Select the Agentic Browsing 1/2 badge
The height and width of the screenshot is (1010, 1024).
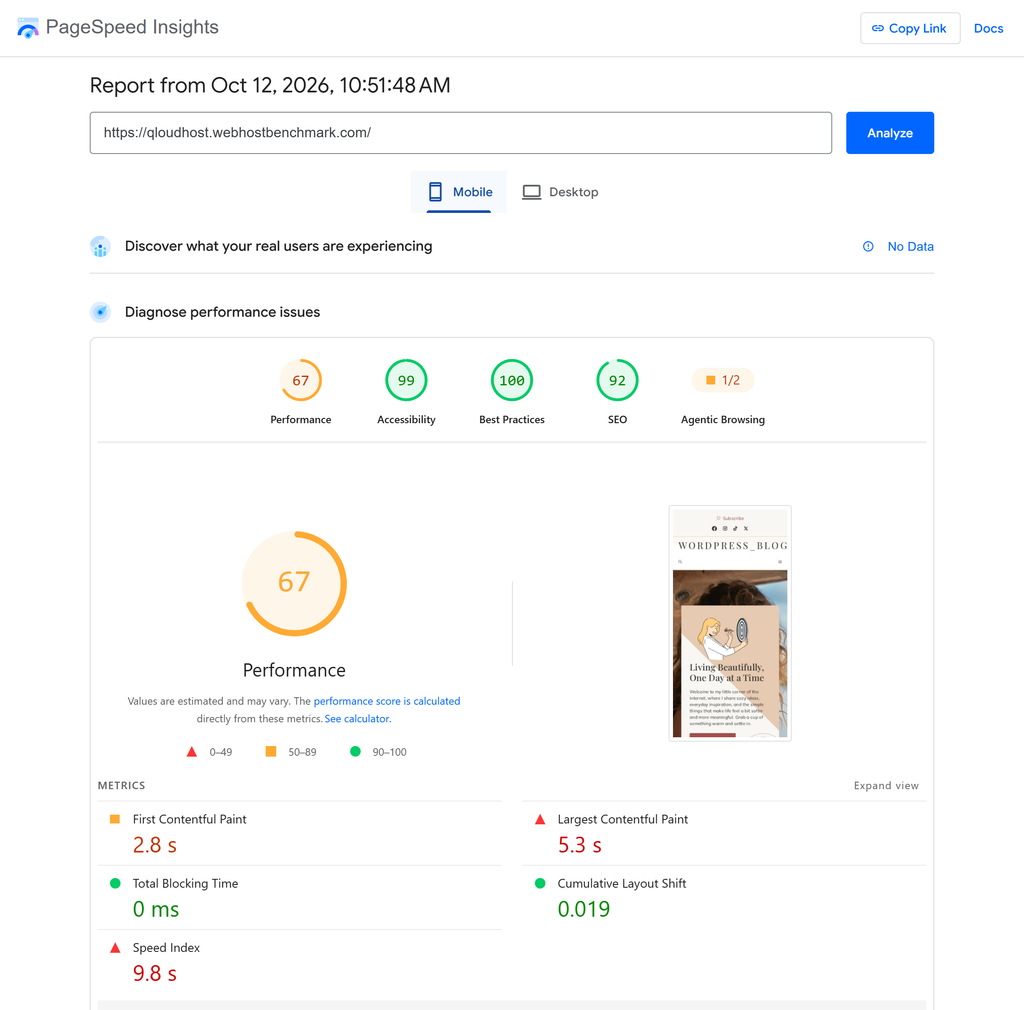click(722, 380)
